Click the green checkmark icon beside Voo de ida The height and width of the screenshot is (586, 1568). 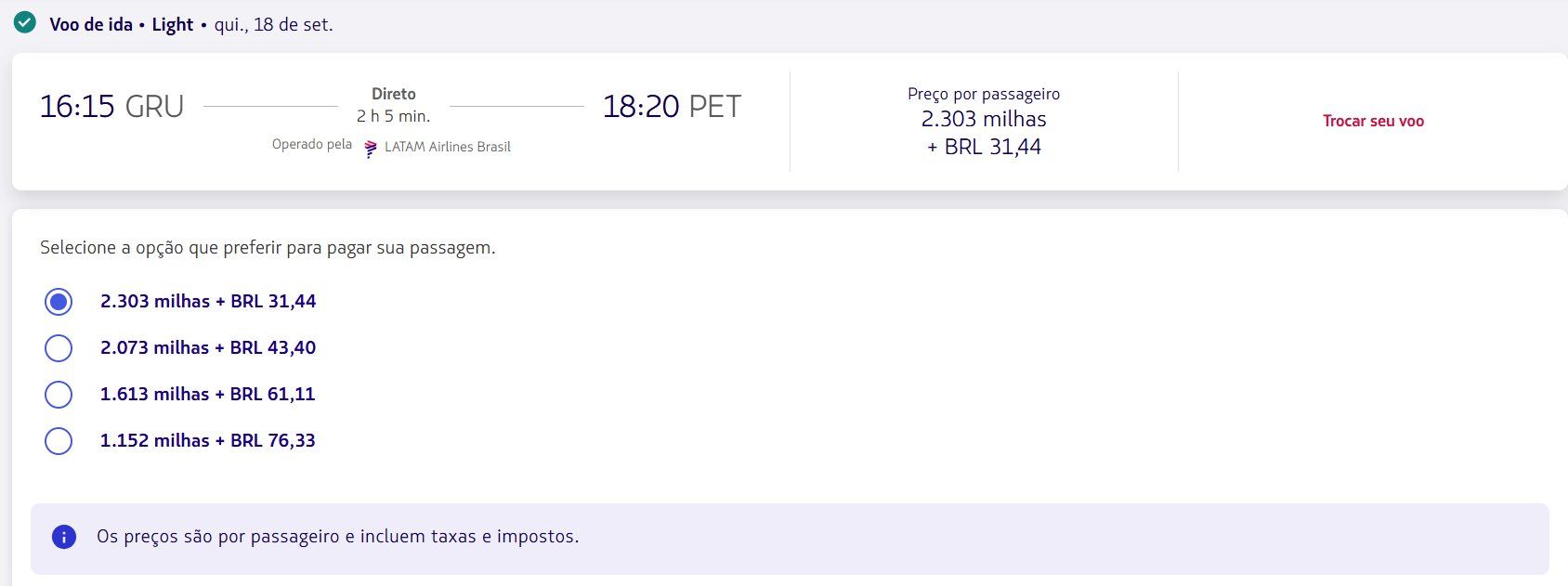coord(25,23)
